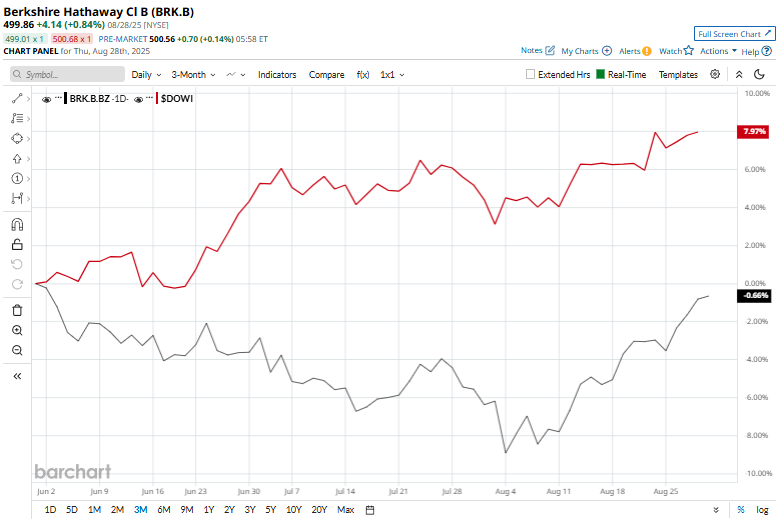Screen dimensions: 776x527
Task: Open the Indicators menu
Action: 277,75
